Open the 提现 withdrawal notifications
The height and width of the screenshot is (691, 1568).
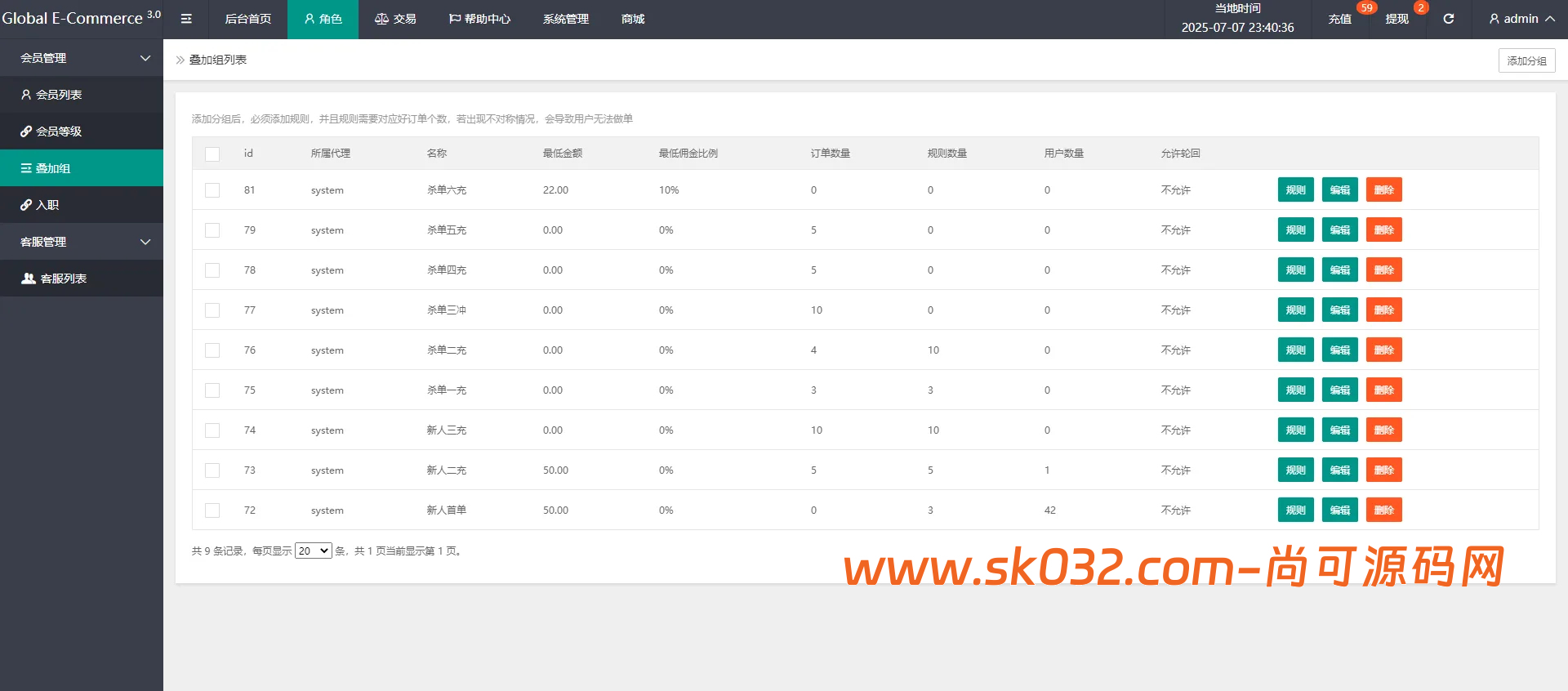pos(1397,19)
